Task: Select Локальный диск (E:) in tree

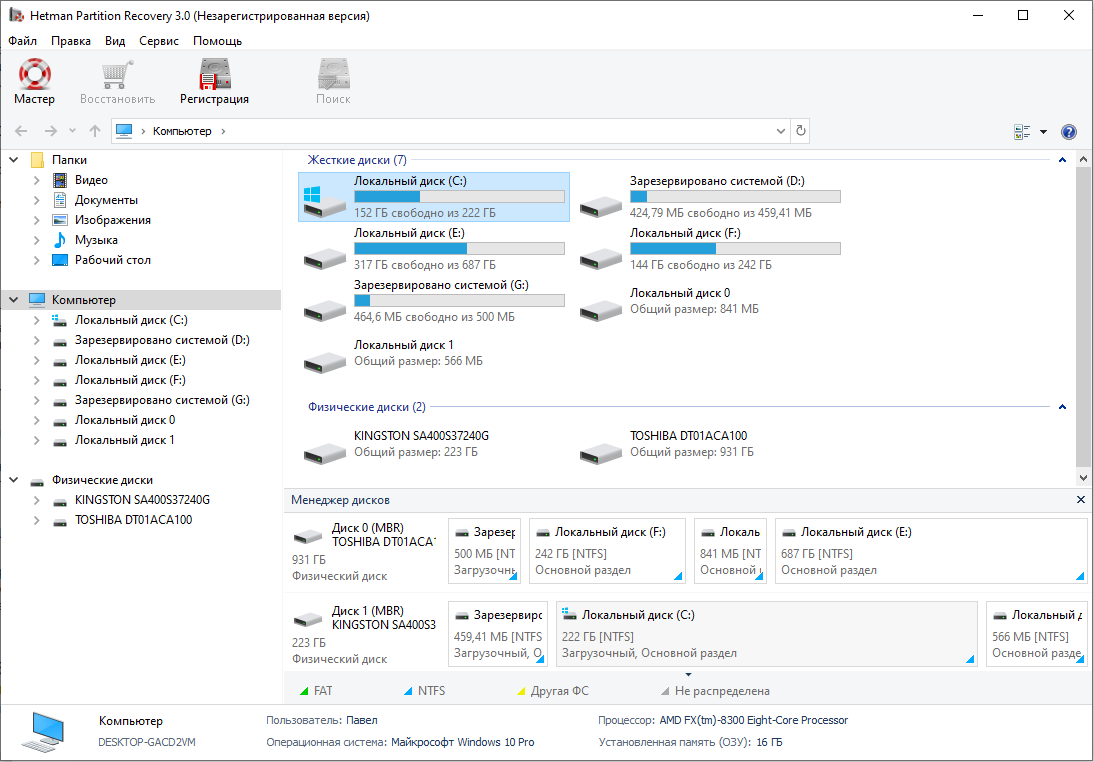Action: 130,360
